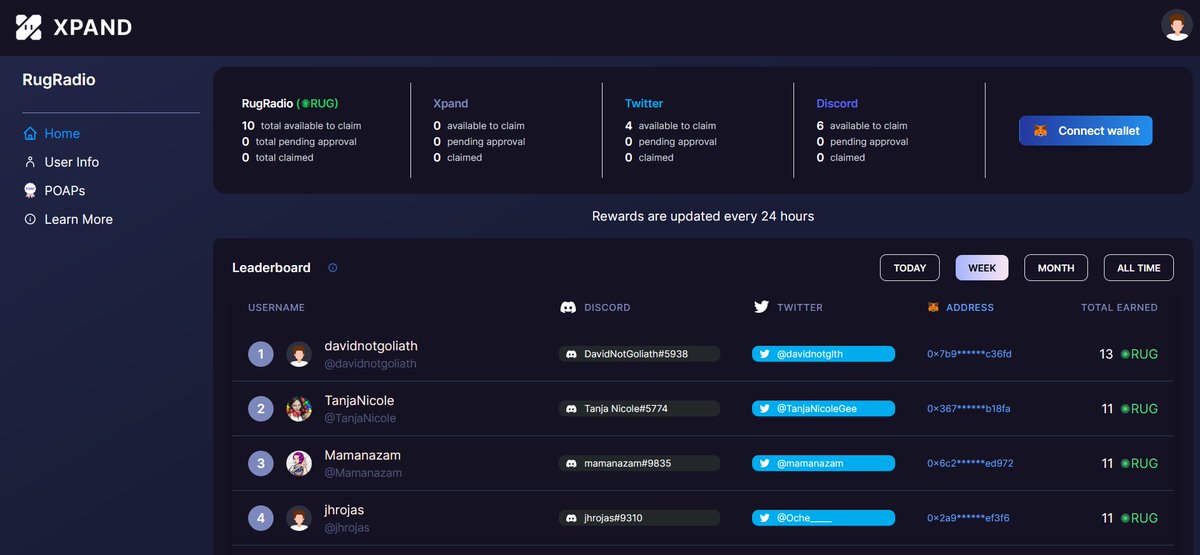Click the Connect wallet button
Image resolution: width=1200 pixels, height=555 pixels.
tap(1086, 131)
